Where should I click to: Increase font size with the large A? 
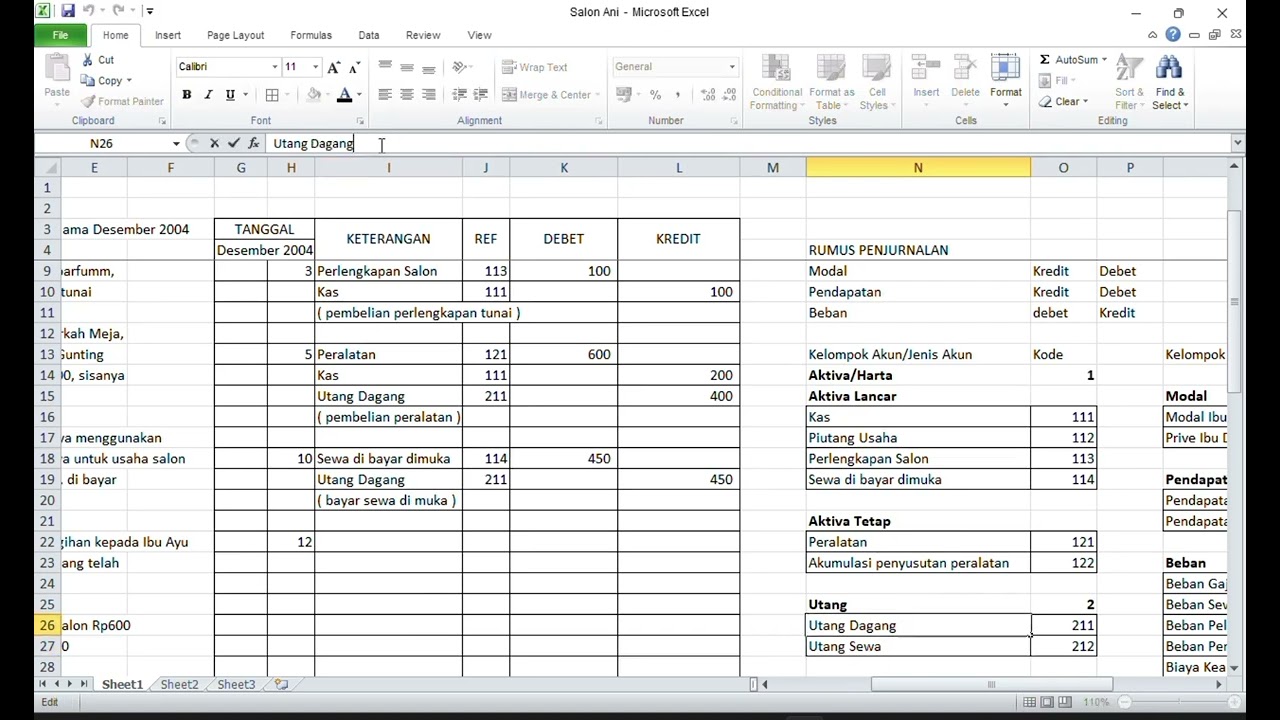[334, 67]
